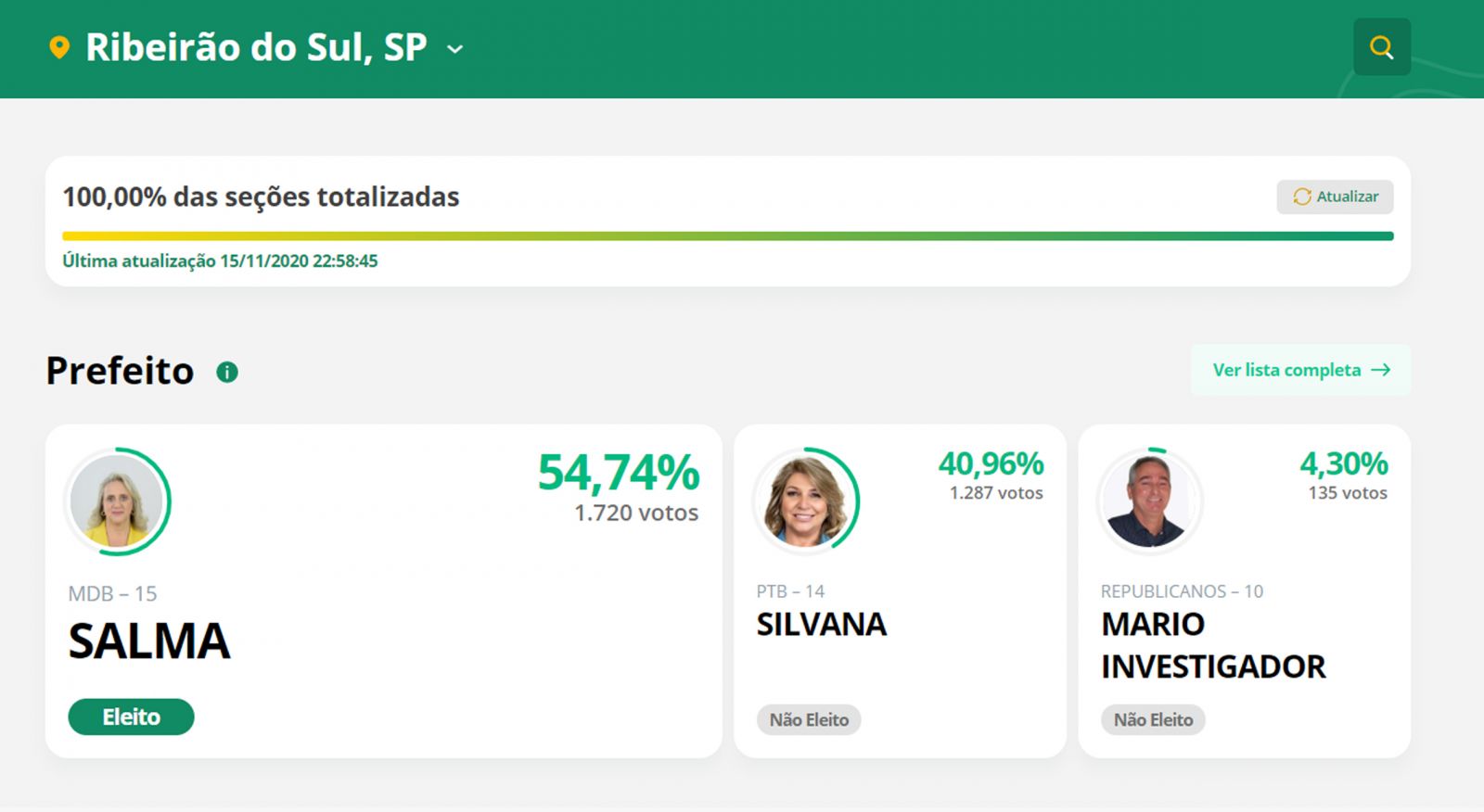Click Silvana's candidate photo
The width and height of the screenshot is (1484, 812).
805,501
